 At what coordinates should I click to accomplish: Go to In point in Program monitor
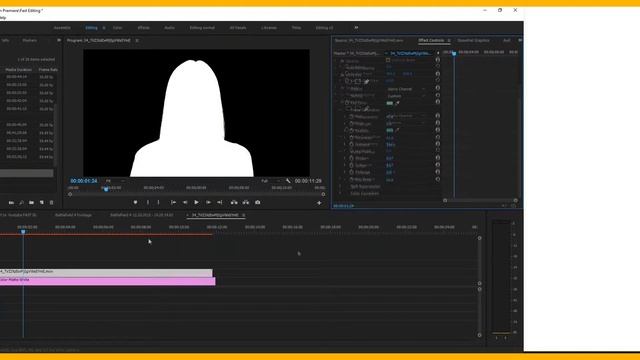point(173,202)
